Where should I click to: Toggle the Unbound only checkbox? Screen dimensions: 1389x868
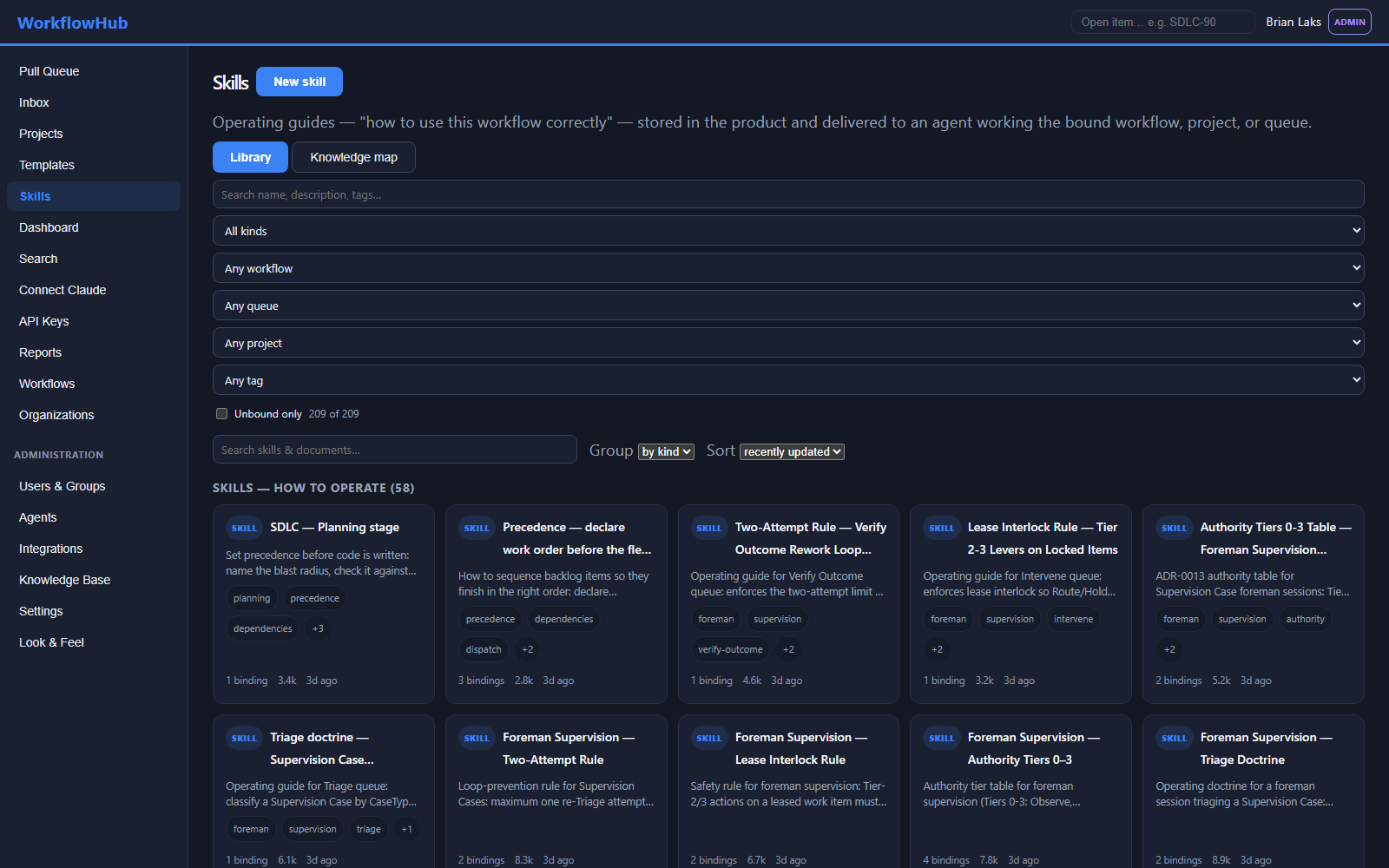pyautogui.click(x=221, y=414)
